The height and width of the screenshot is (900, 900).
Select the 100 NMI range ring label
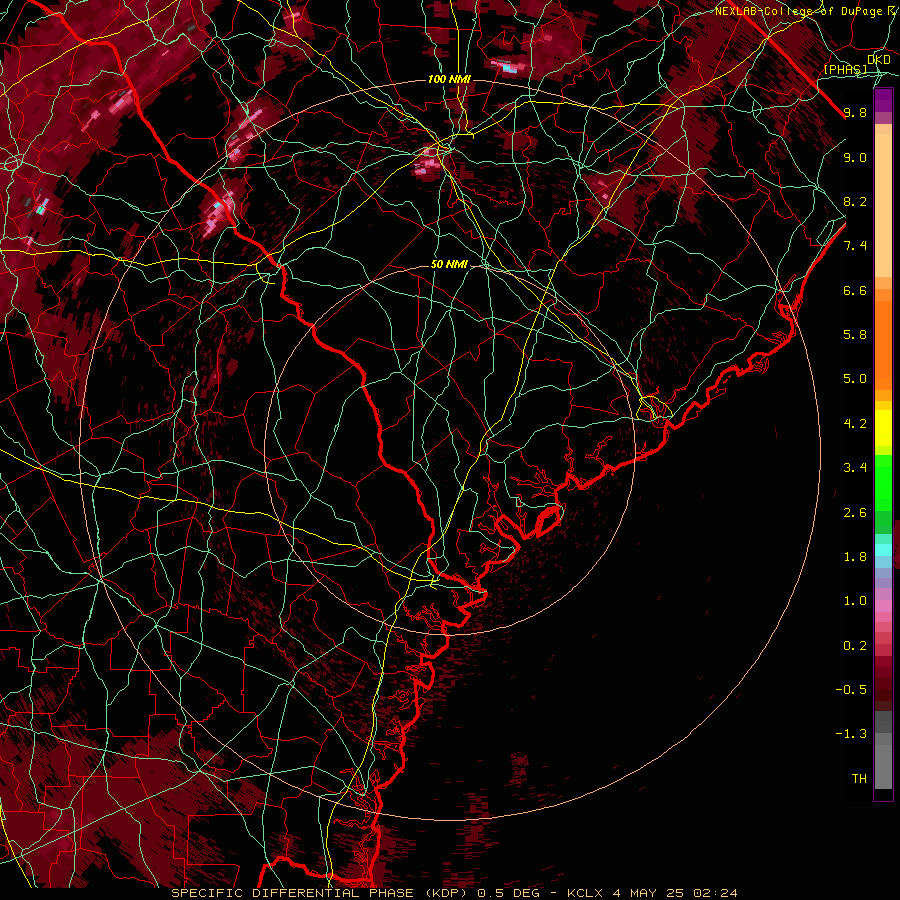449,79
